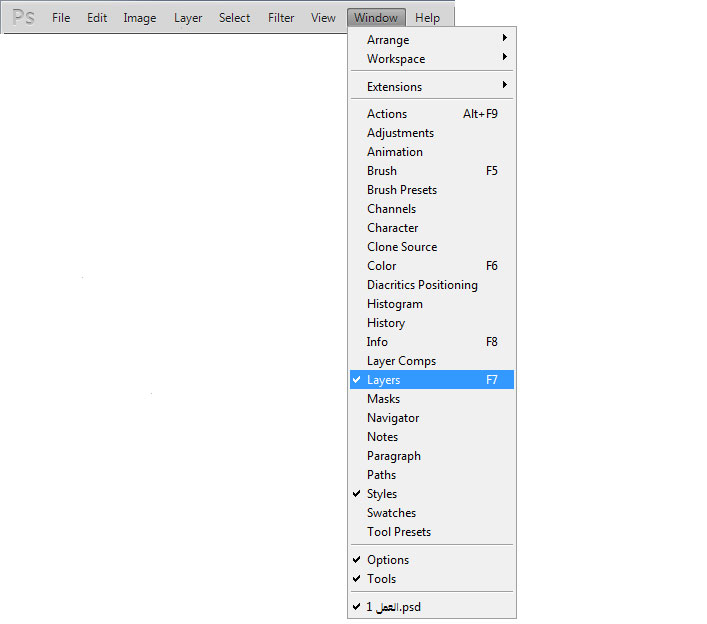Show the Masks panel

[432, 399]
